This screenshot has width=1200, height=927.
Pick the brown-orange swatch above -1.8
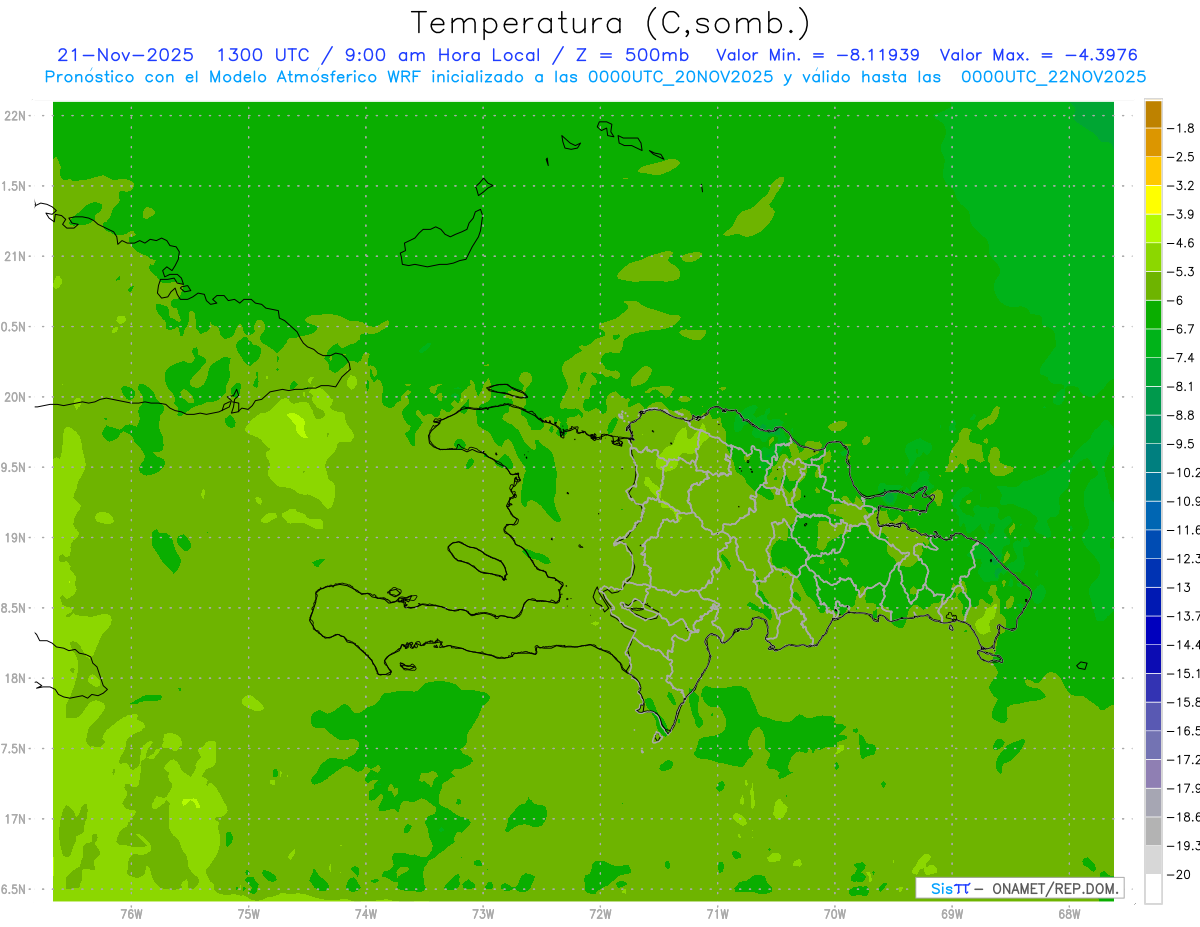pyautogui.click(x=1153, y=114)
